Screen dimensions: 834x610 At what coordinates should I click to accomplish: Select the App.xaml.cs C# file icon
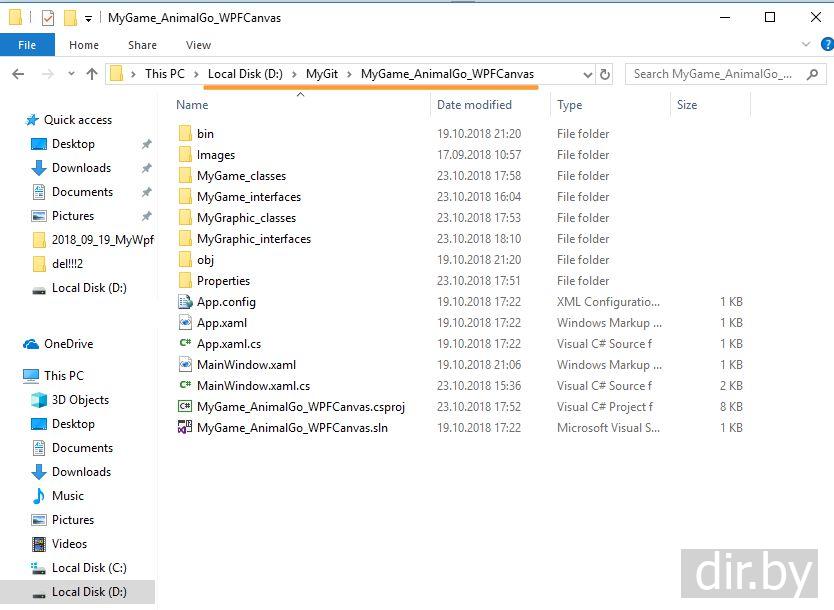pyautogui.click(x=185, y=343)
